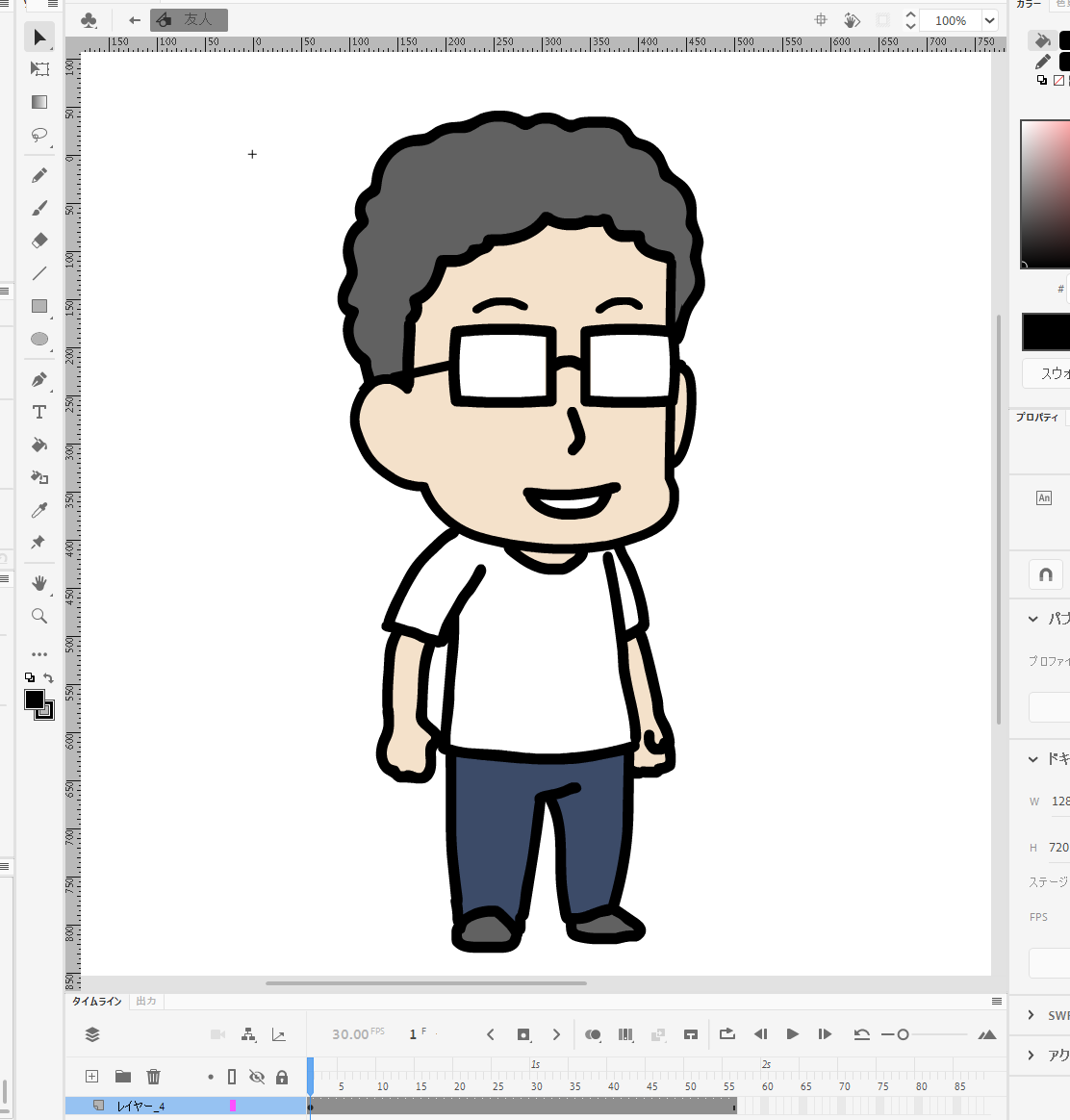
Task: Select the Pen tool
Action: click(39, 379)
